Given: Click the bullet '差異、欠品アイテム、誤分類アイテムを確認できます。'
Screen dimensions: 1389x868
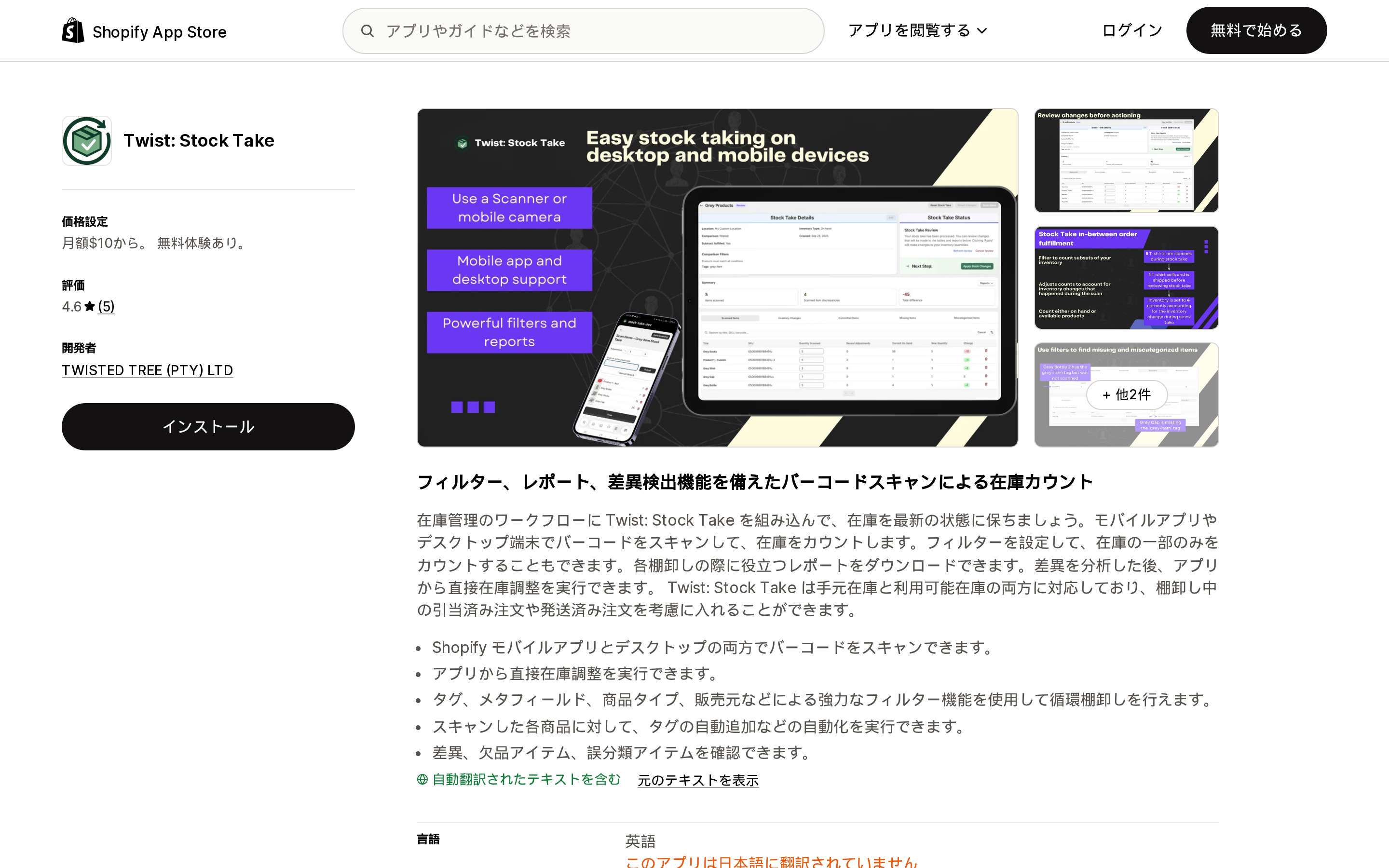Looking at the screenshot, I should tap(622, 753).
